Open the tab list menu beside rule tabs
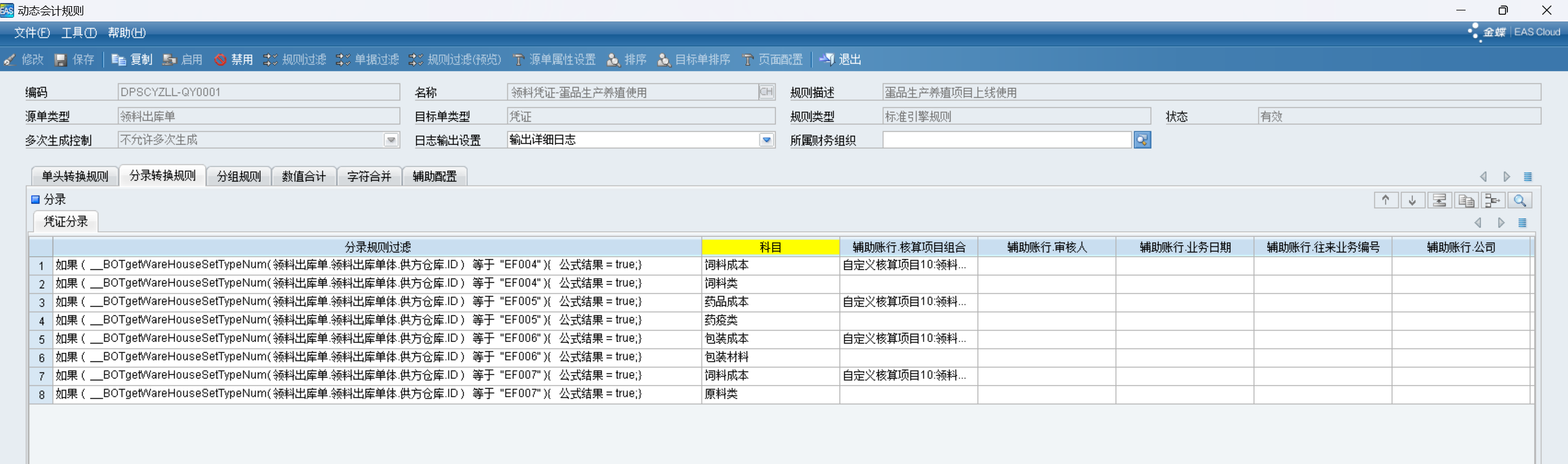The height and width of the screenshot is (464, 1568). [1528, 177]
